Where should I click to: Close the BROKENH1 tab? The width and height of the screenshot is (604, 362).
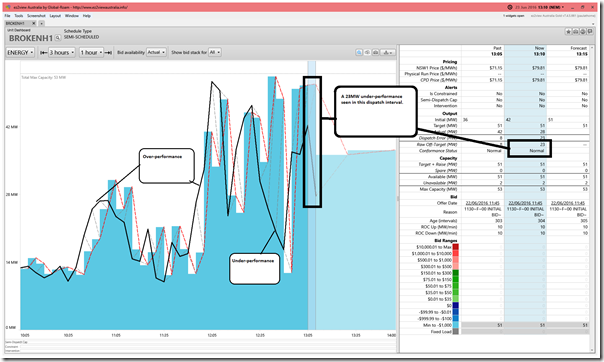click(34, 23)
